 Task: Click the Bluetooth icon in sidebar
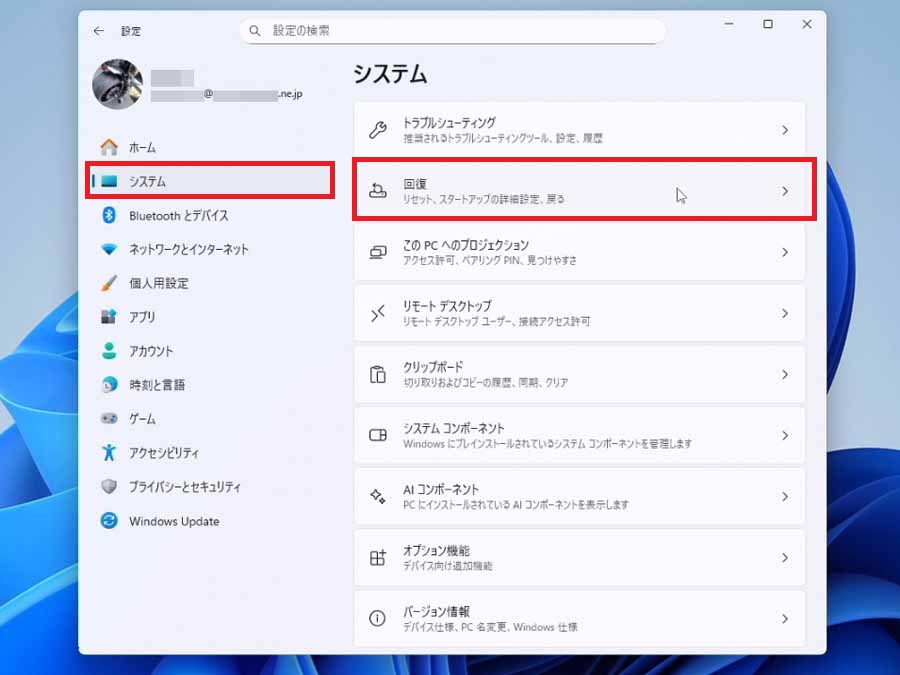click(109, 215)
